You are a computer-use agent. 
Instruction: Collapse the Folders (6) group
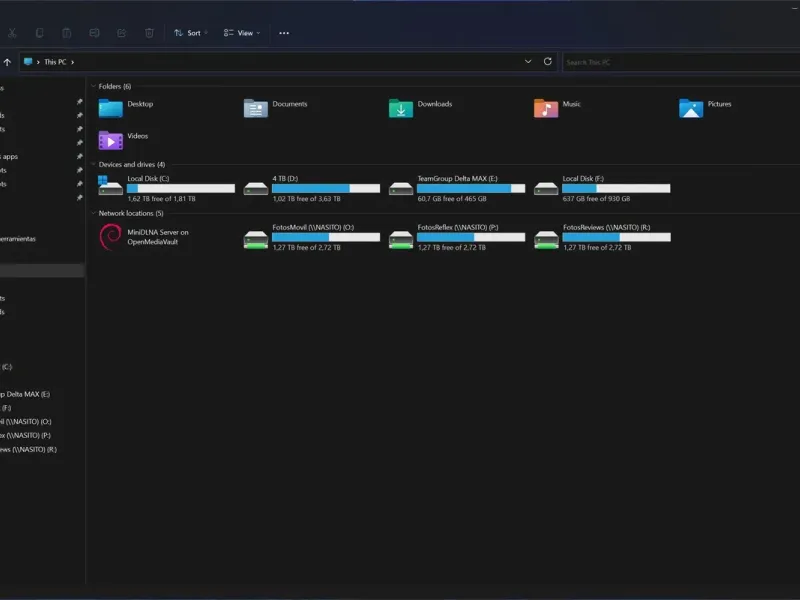[x=93, y=86]
